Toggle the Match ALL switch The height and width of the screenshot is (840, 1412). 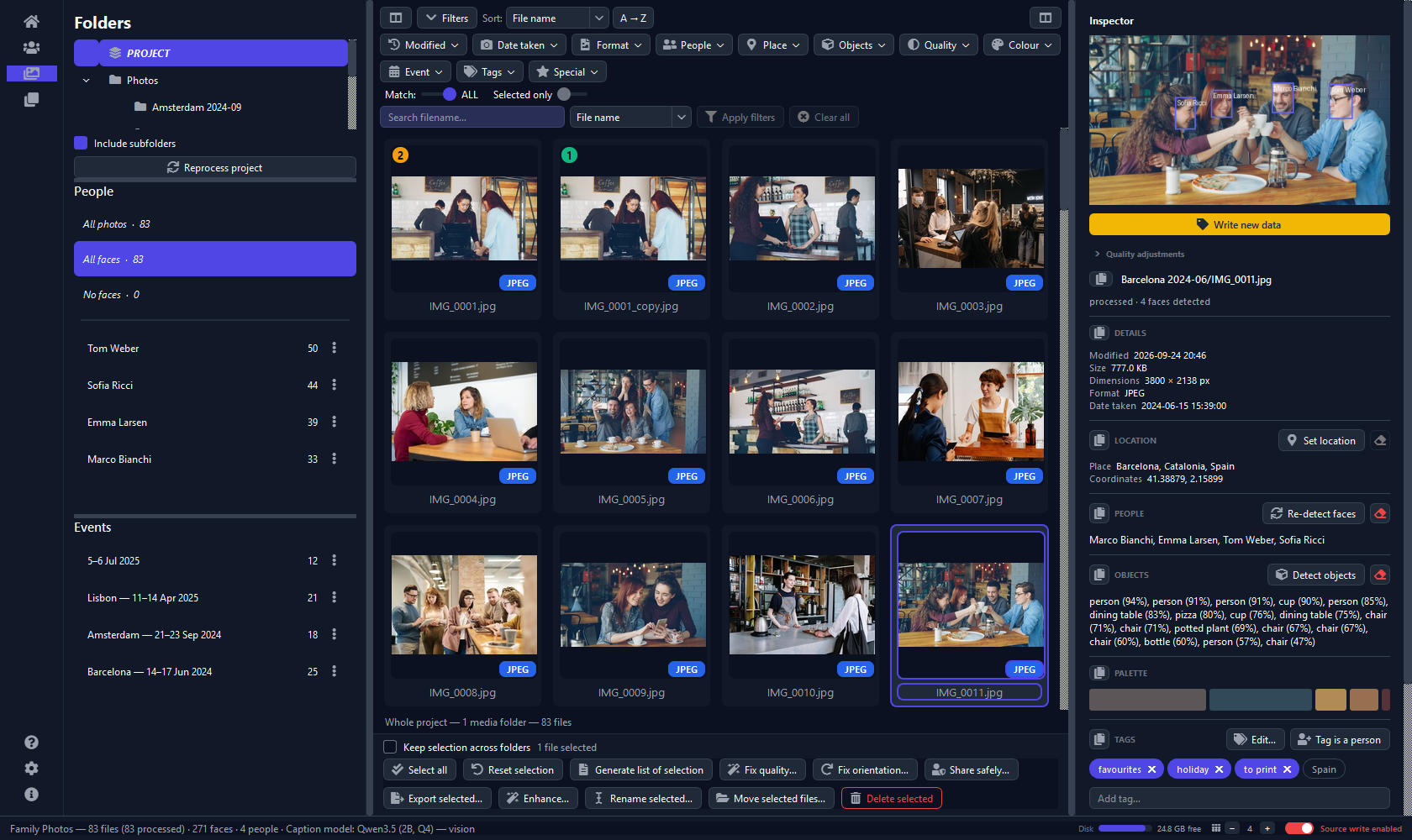pyautogui.click(x=440, y=94)
